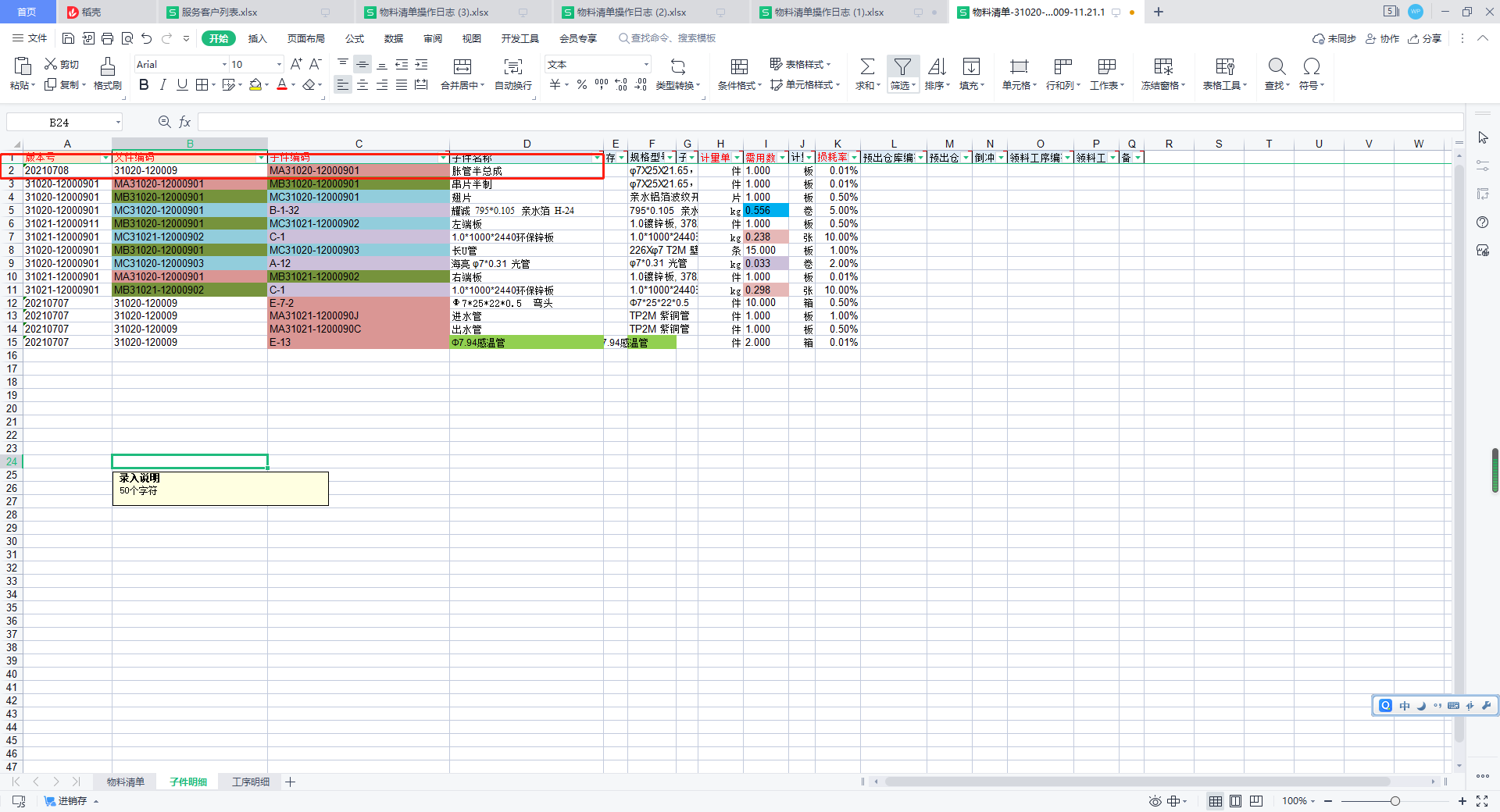
Task: Switch to the 物料清单 sheet tab
Action: [126, 782]
